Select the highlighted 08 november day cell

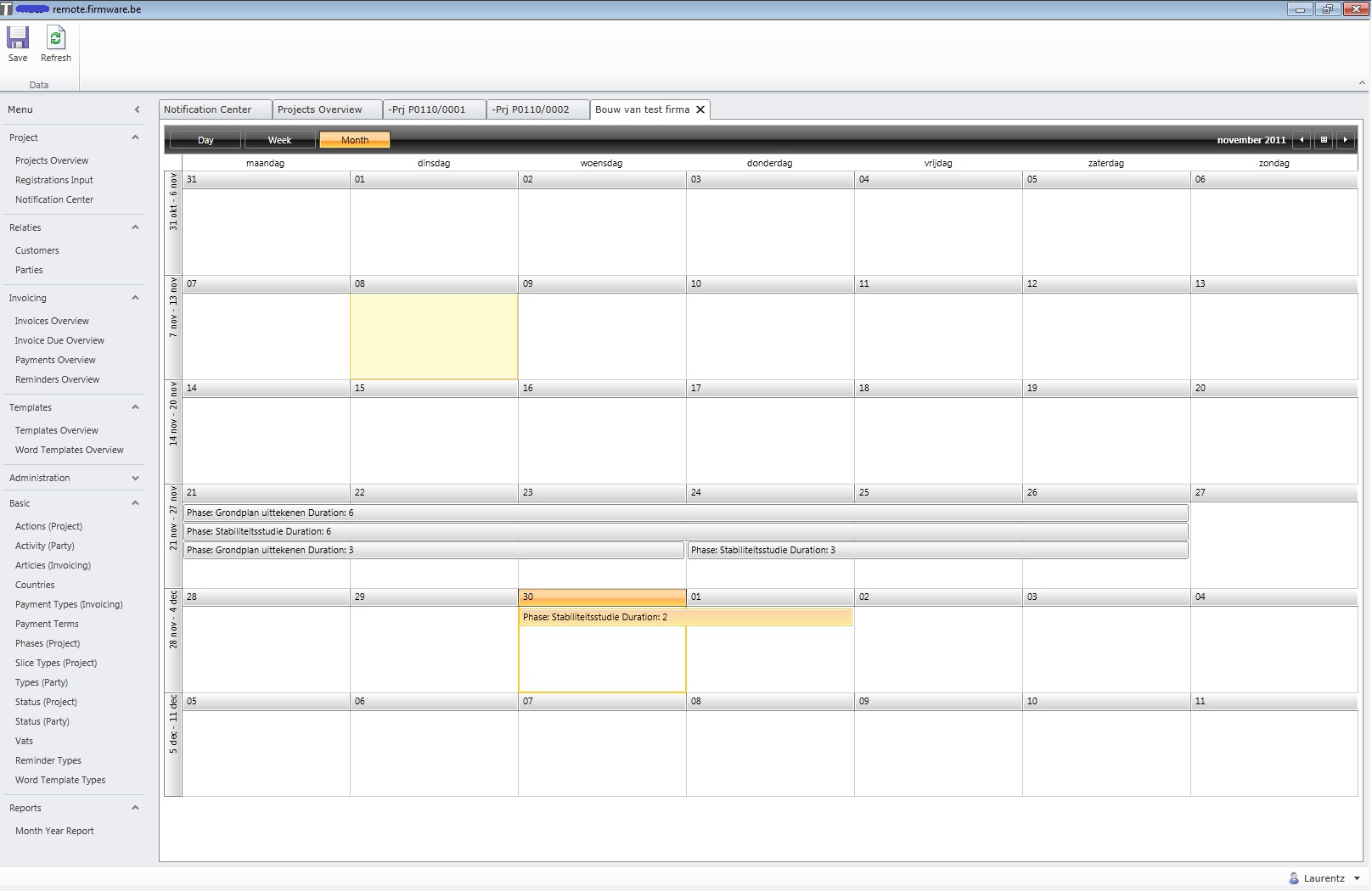(434, 336)
